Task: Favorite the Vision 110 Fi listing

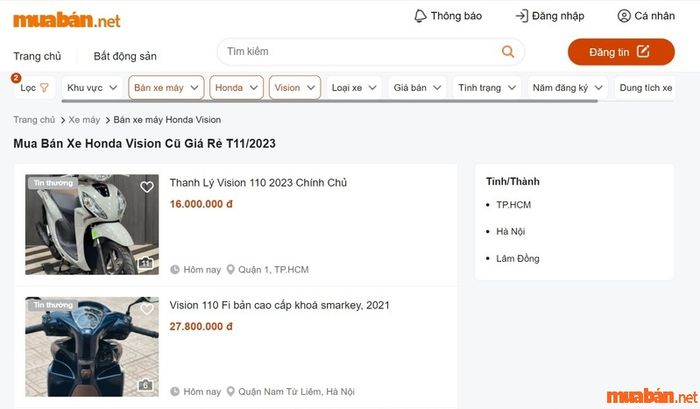Action: tap(147, 308)
